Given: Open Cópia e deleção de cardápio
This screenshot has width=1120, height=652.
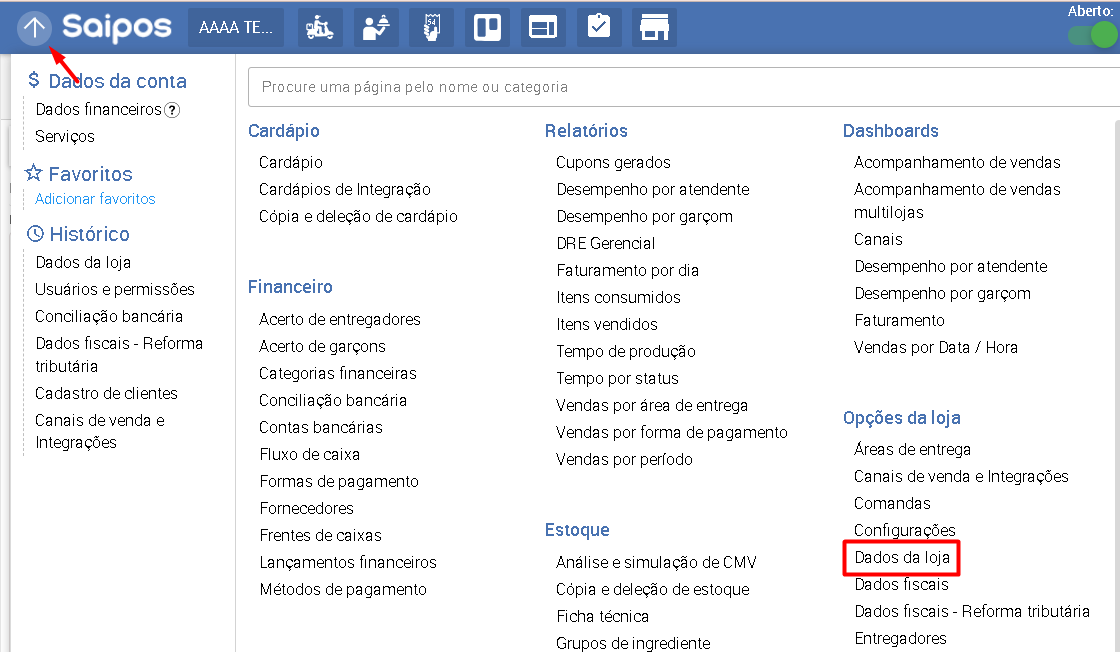Looking at the screenshot, I should (x=359, y=216).
